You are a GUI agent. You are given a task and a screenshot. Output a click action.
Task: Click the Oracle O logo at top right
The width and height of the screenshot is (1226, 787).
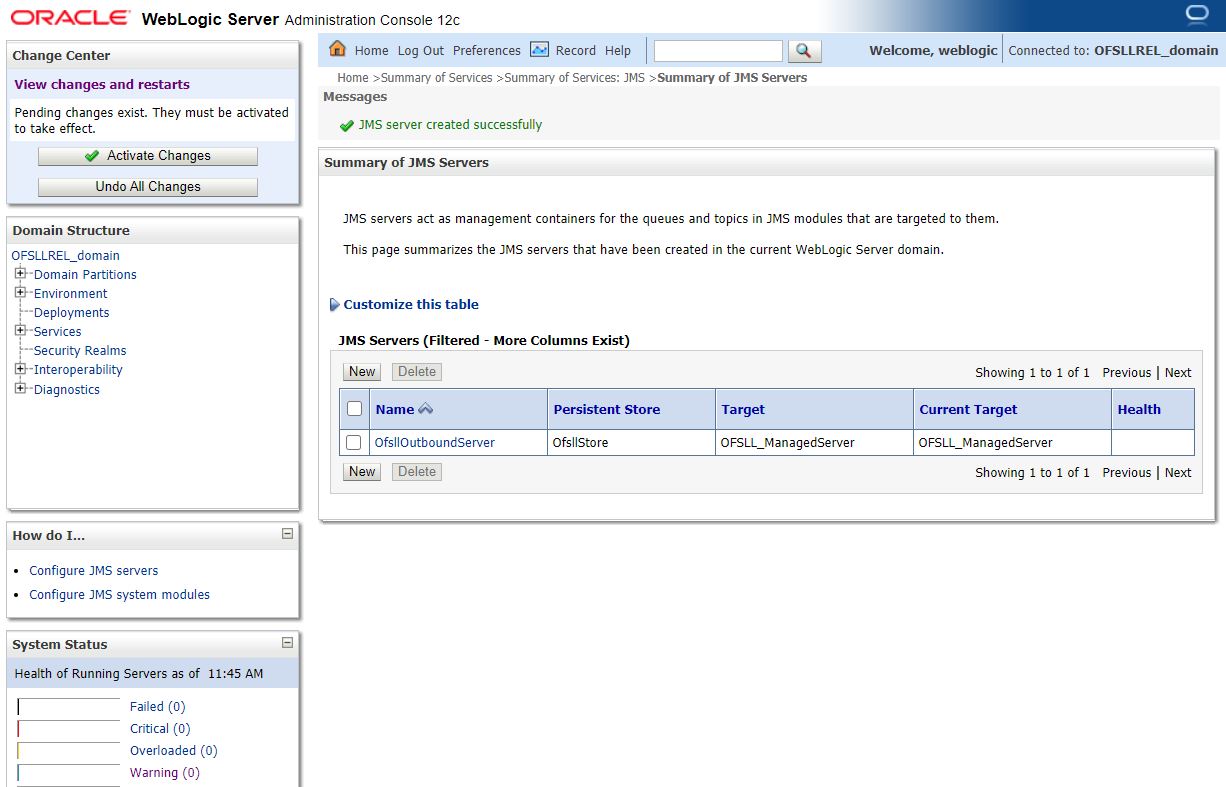pos(1197,14)
